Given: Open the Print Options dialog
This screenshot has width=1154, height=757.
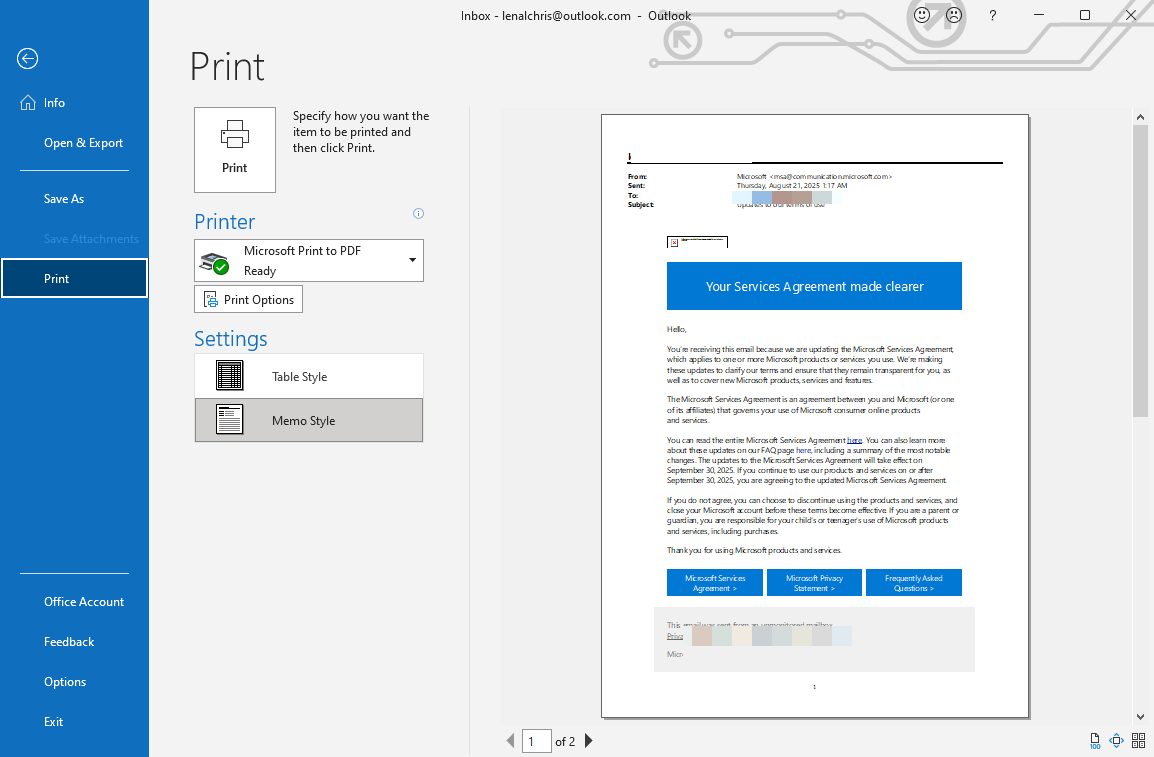Looking at the screenshot, I should 248,298.
